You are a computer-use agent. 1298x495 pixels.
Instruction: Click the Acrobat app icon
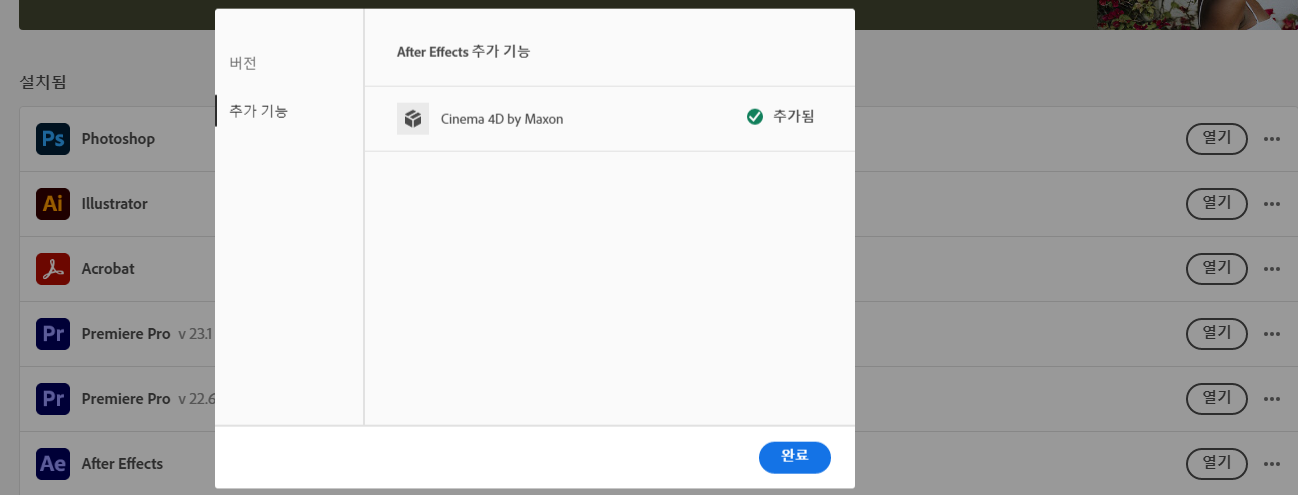click(x=53, y=269)
